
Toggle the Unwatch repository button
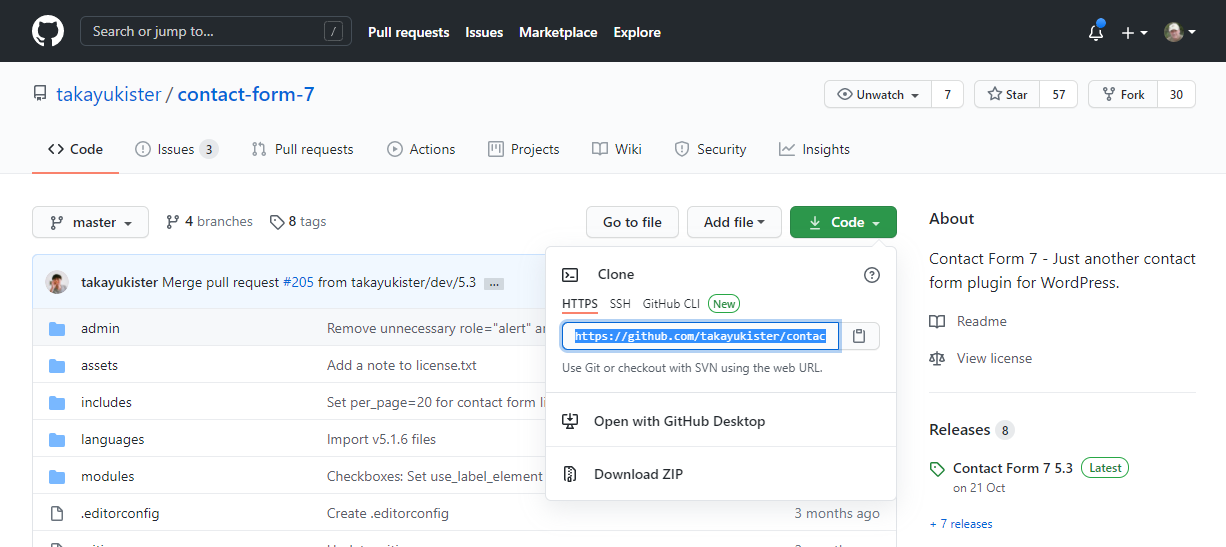tap(878, 95)
